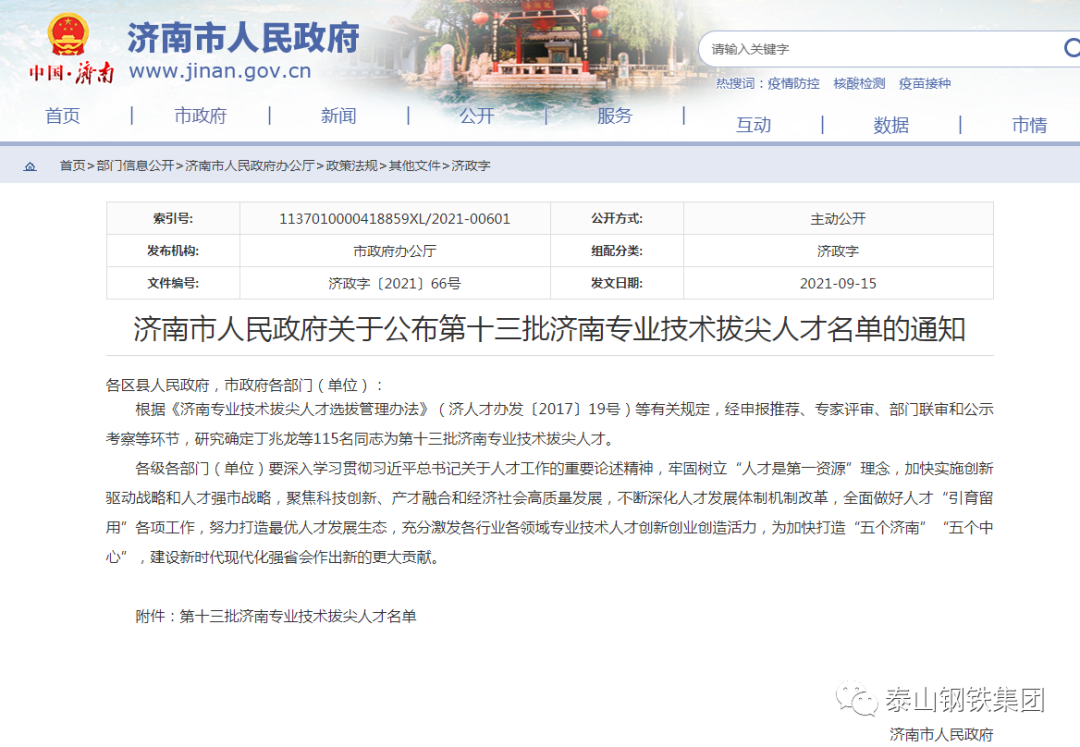The width and height of the screenshot is (1080, 747).
Task: Open the 首页 navigation tab
Action: (63, 116)
